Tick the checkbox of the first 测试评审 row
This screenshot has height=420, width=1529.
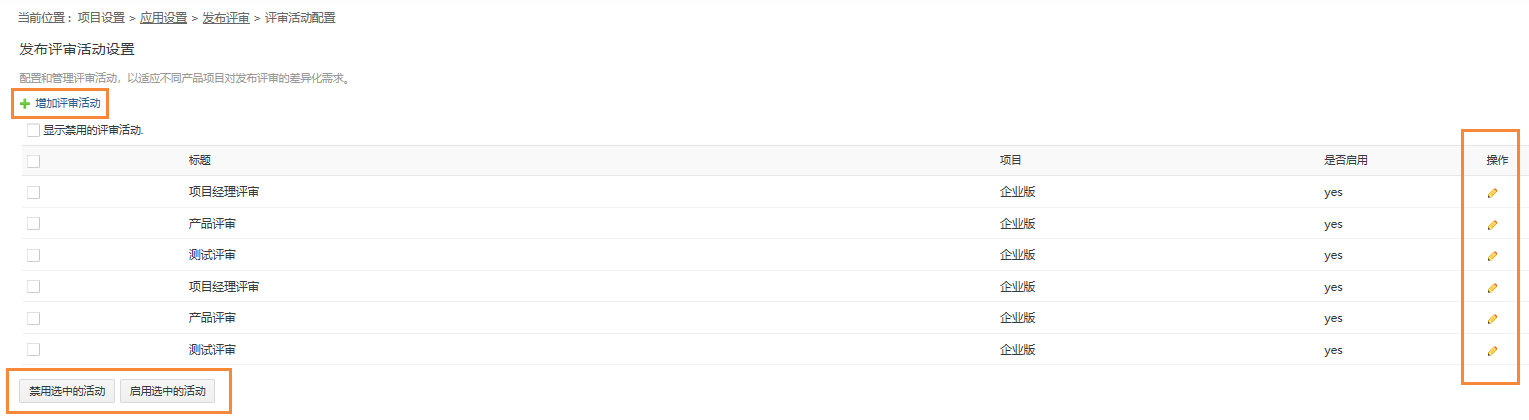pos(34,255)
